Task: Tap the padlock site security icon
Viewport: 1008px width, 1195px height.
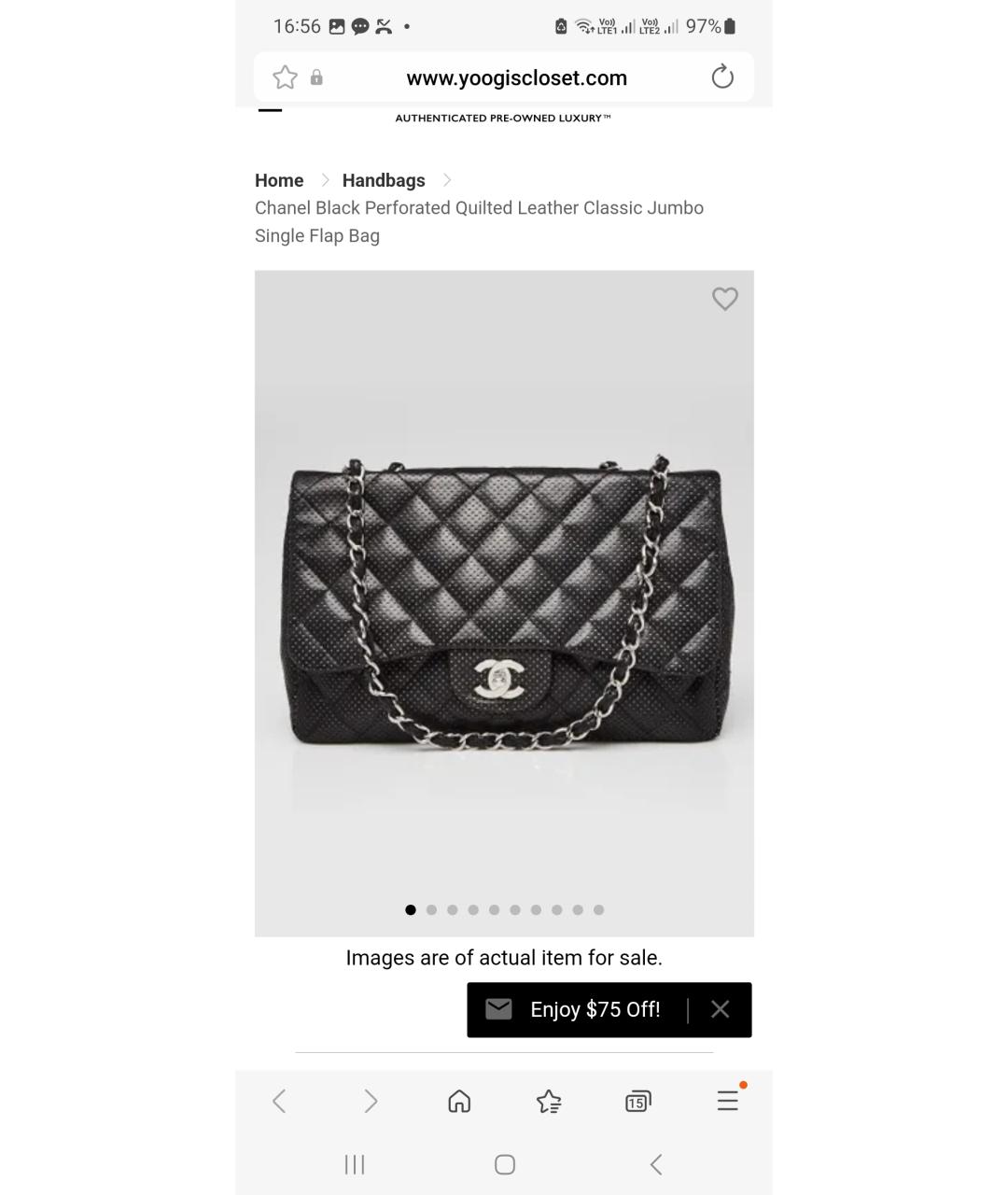Action: click(x=316, y=77)
